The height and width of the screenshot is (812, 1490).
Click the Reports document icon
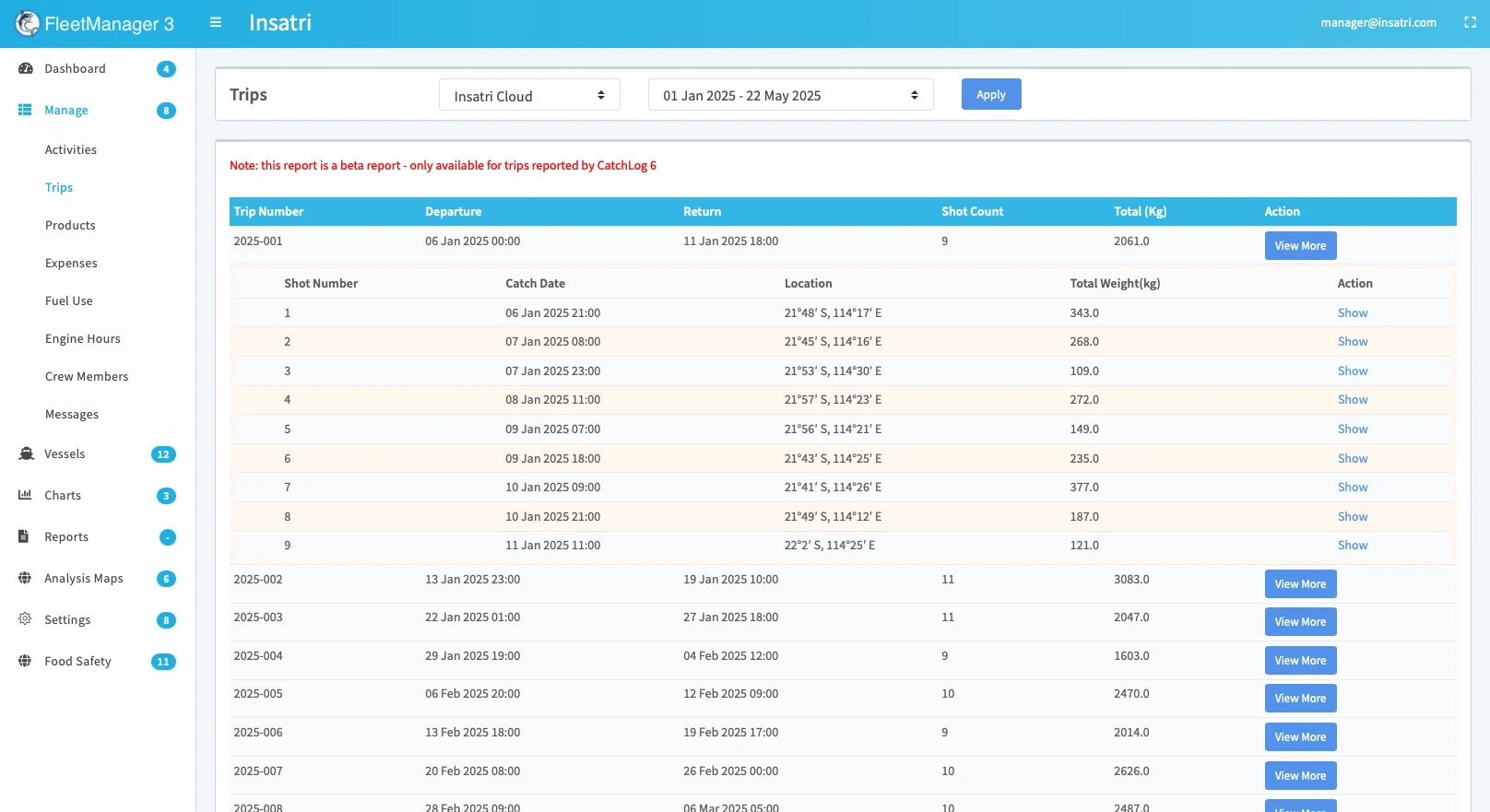point(24,537)
